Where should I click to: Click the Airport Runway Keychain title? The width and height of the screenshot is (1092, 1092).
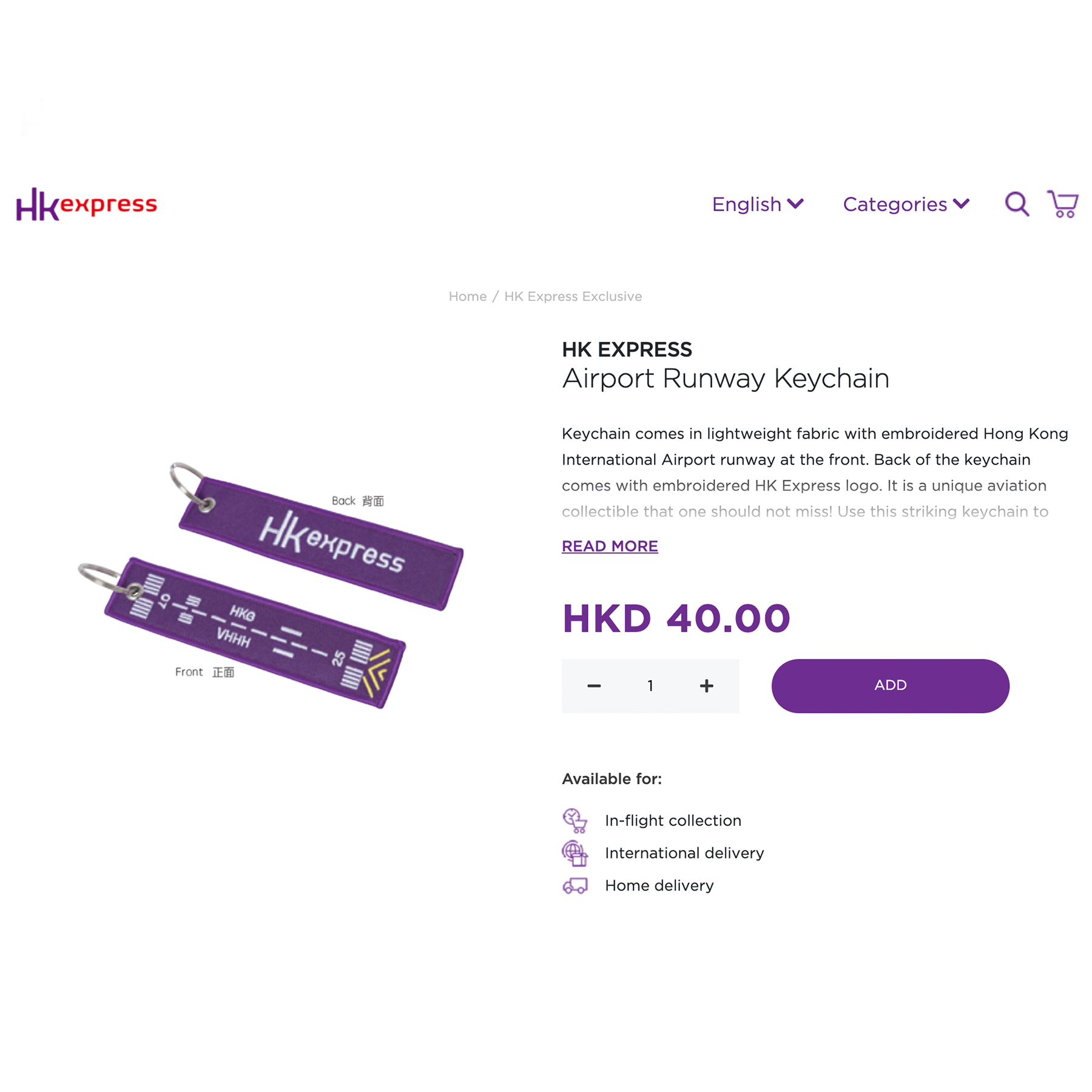726,379
